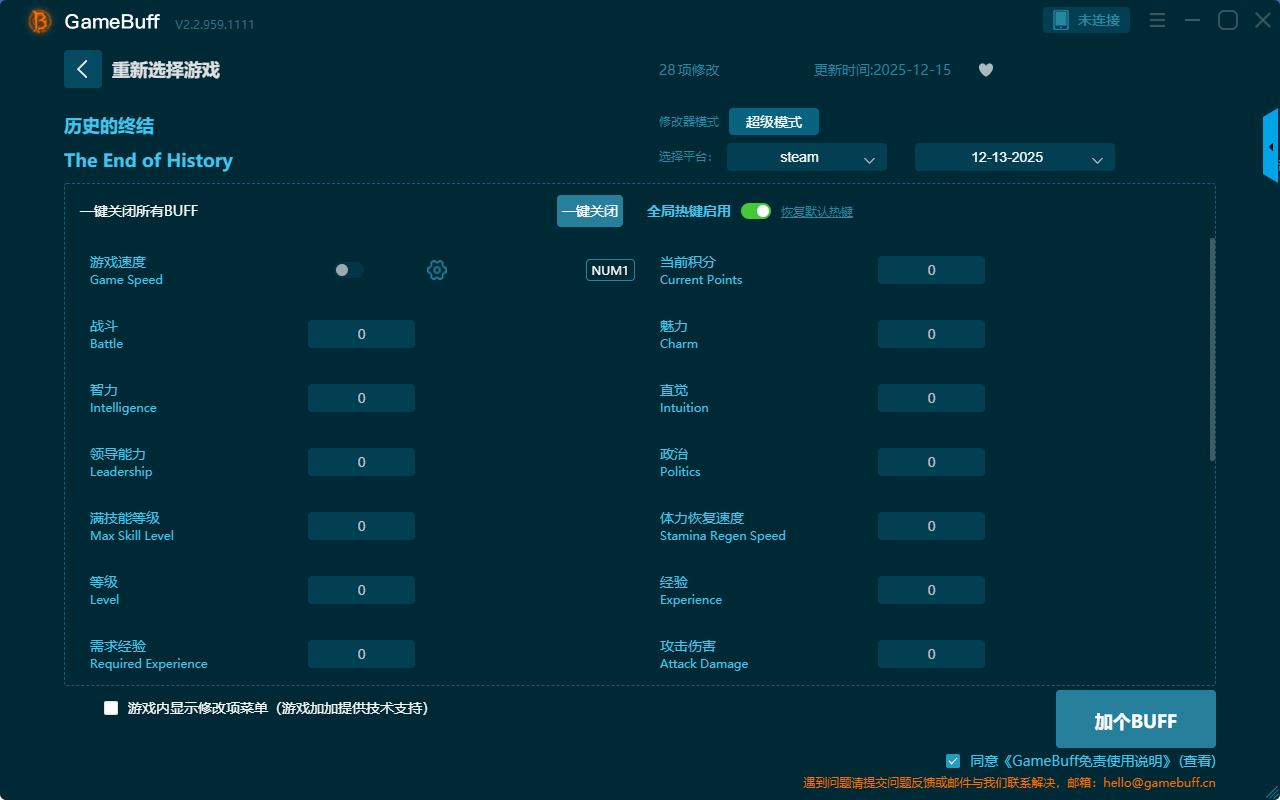
Task: Open the hamburger menu in title bar
Action: pyautogui.click(x=1157, y=20)
